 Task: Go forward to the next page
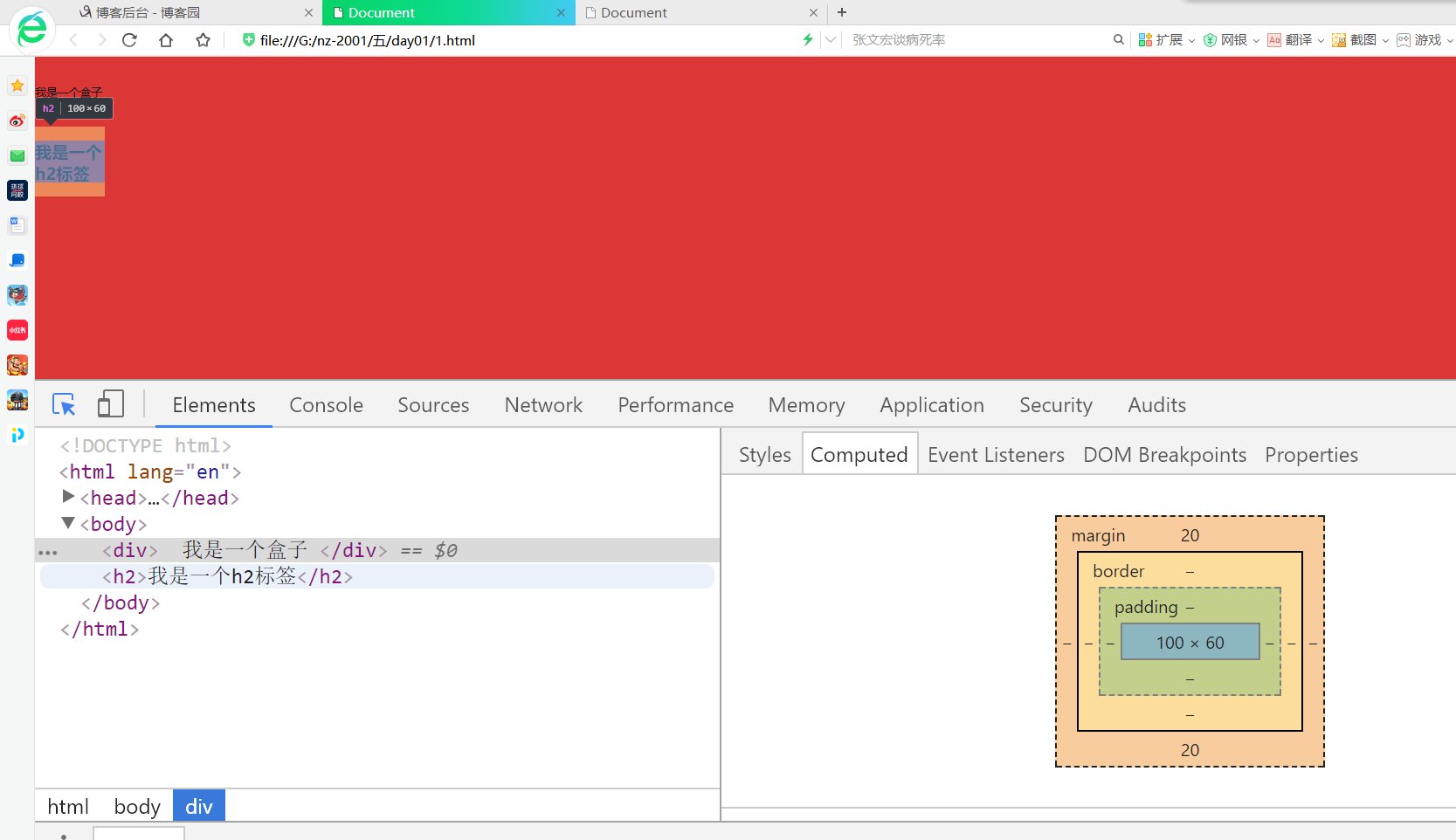point(102,40)
